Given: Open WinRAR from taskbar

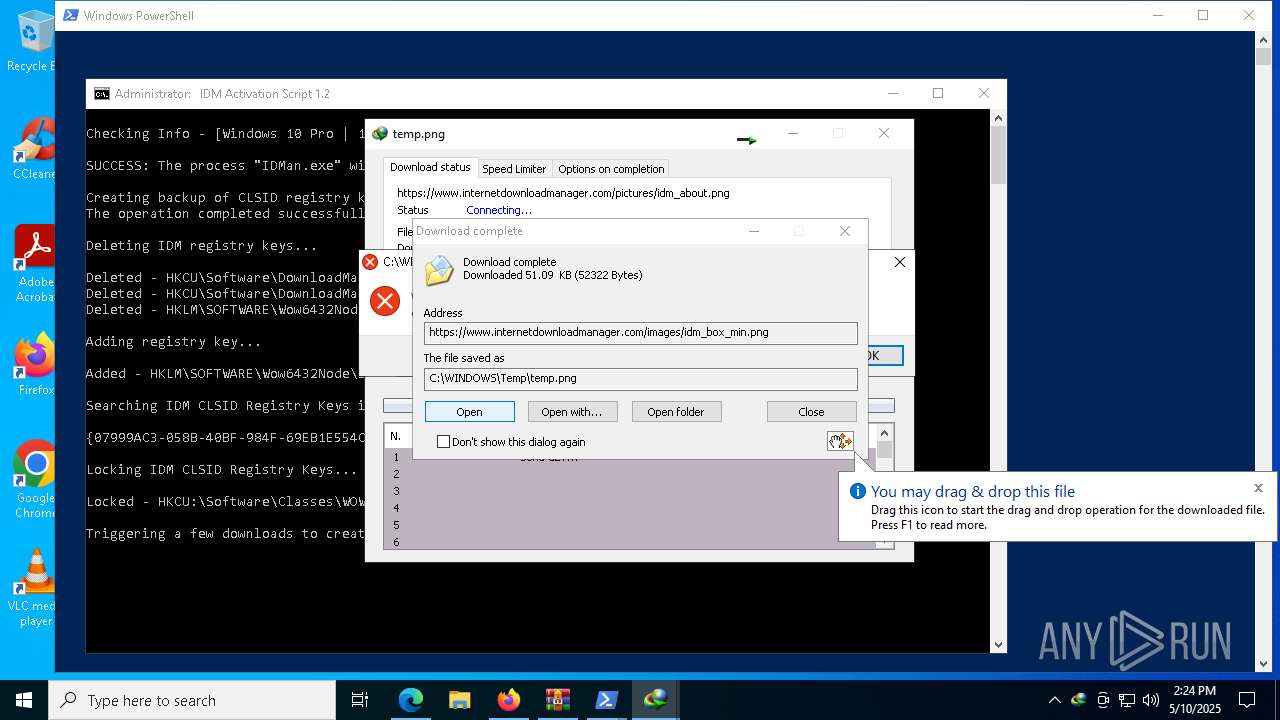Looking at the screenshot, I should [x=558, y=700].
